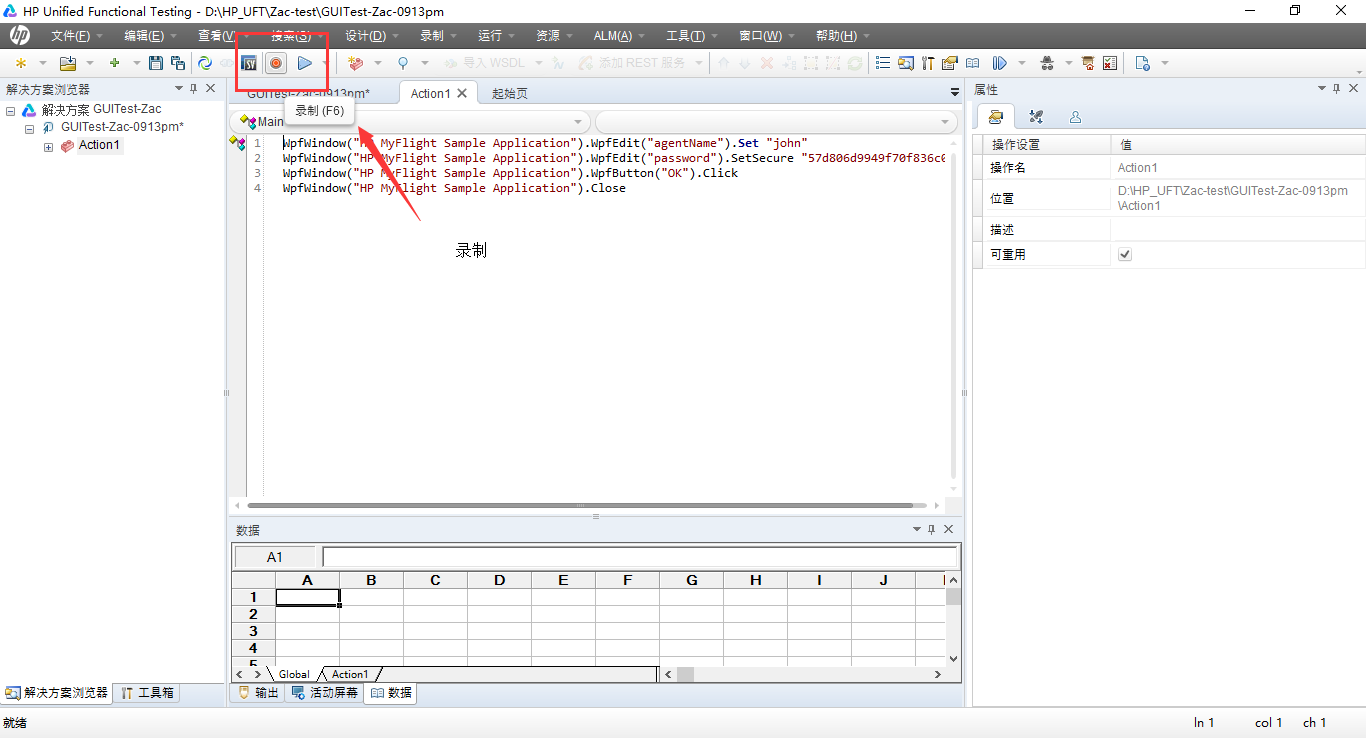Start recording with the red Record button
Image resolution: width=1366 pixels, height=738 pixels.
276,63
